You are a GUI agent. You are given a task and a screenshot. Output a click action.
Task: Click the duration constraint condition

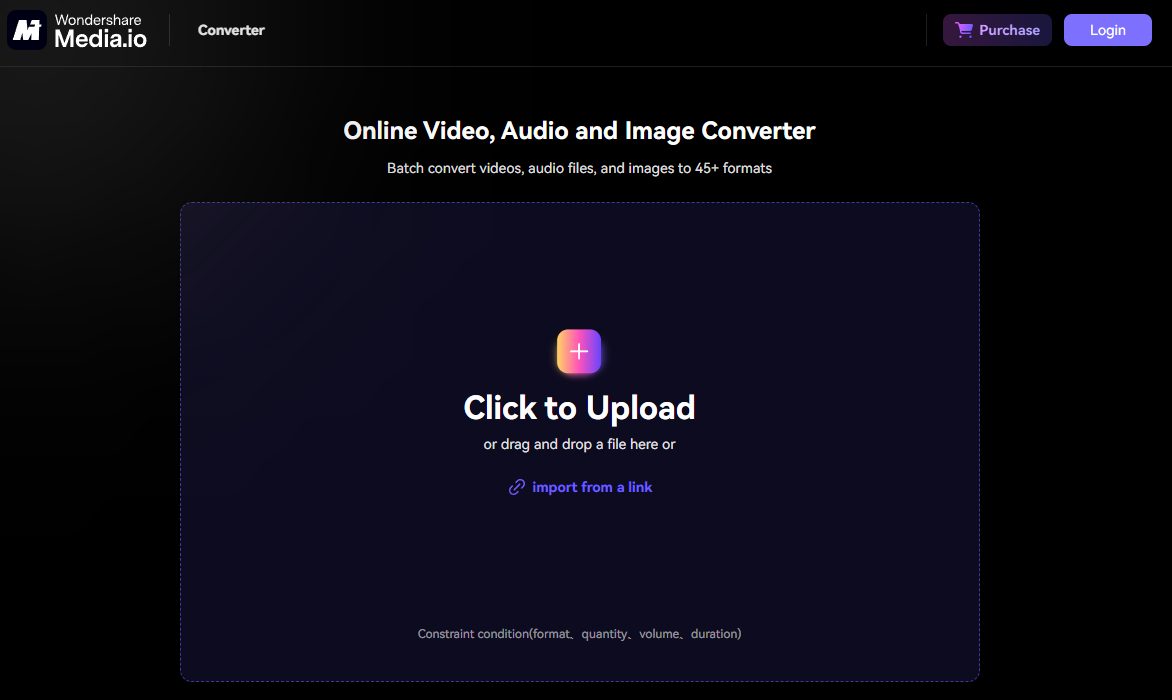click(714, 633)
